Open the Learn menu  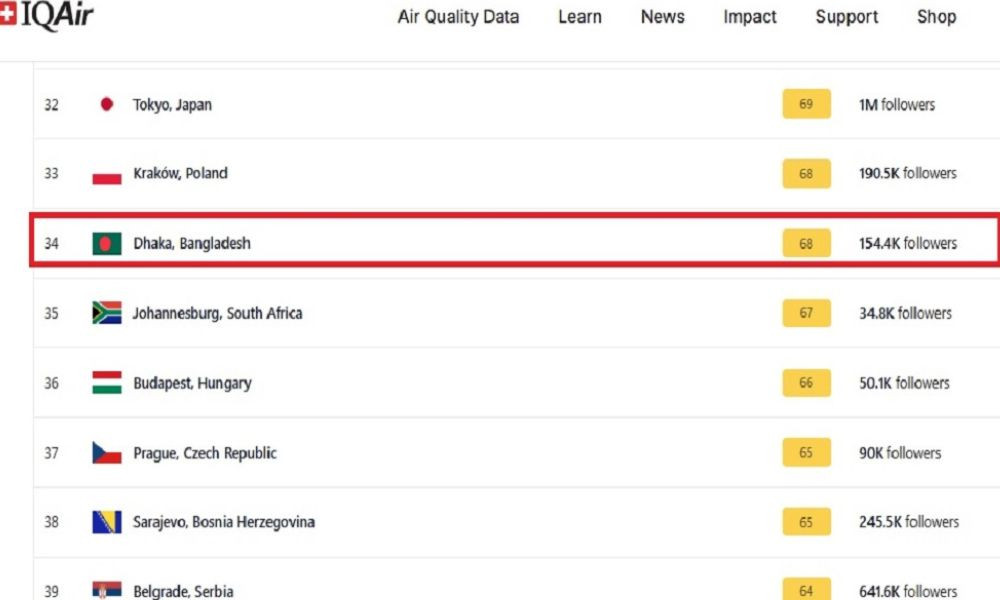point(580,17)
